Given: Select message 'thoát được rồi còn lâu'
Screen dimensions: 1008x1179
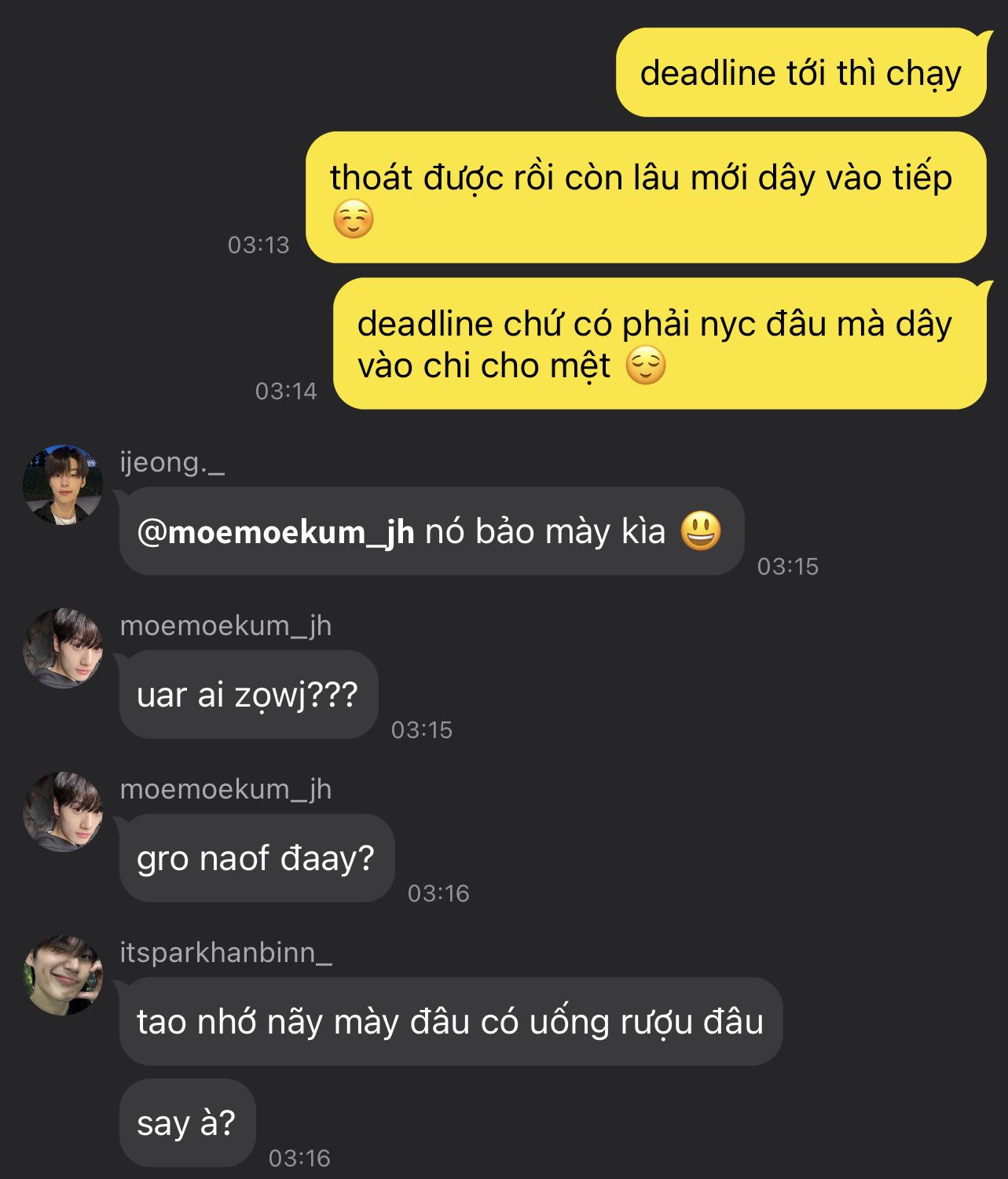Looking at the screenshot, I should (646, 197).
